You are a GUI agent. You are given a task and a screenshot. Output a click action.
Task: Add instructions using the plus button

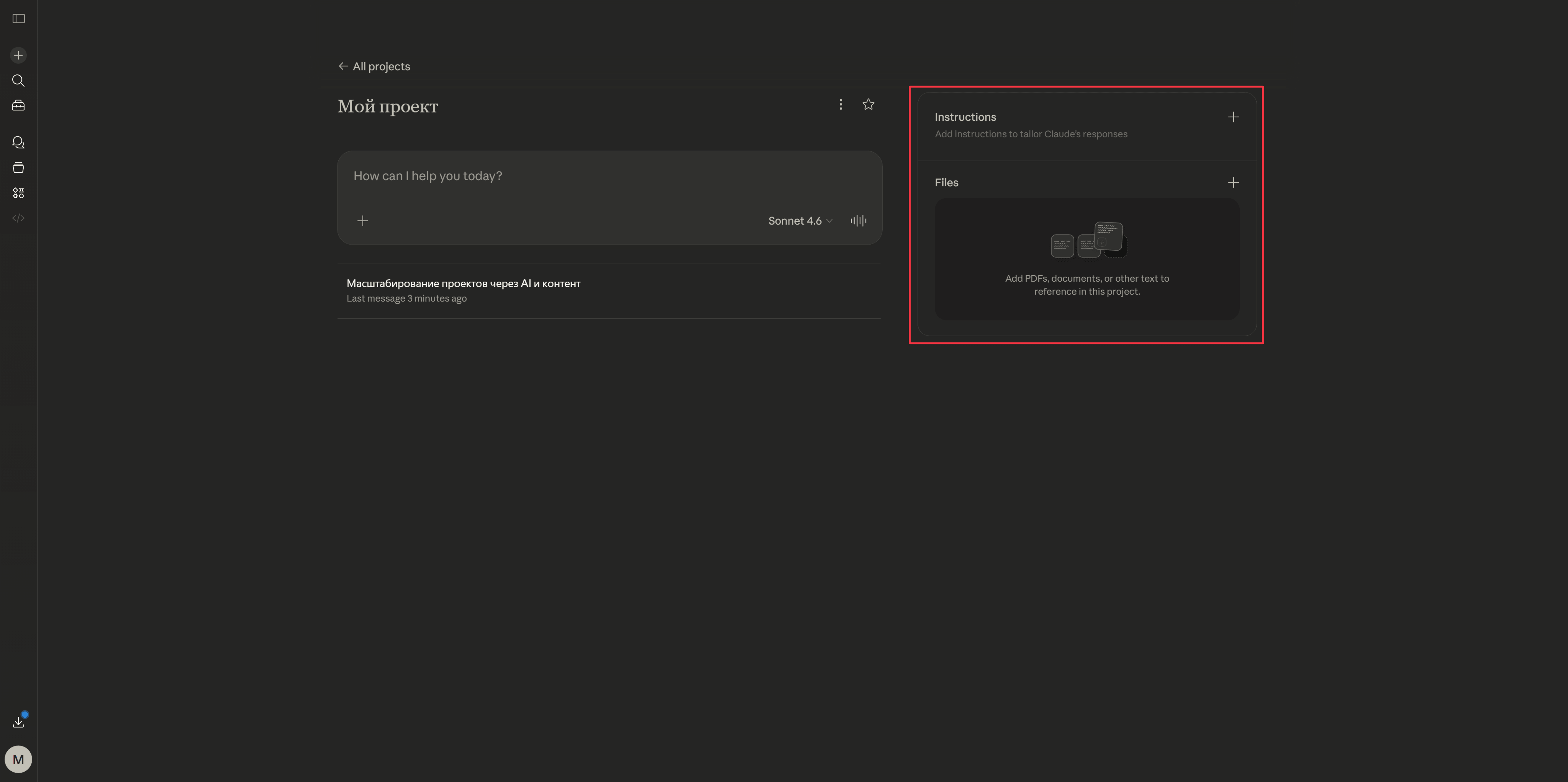coord(1233,117)
